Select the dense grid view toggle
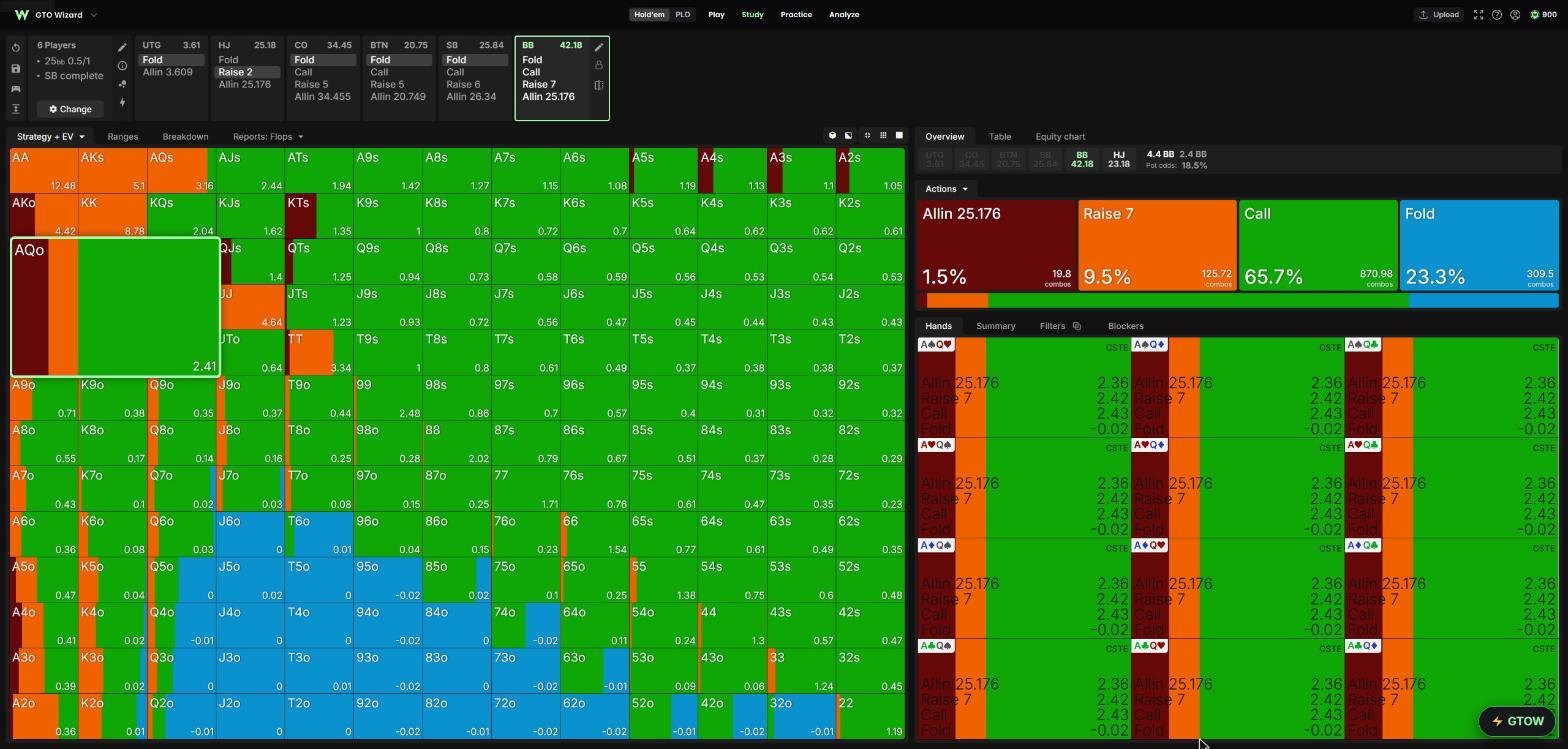Viewport: 1568px width, 749px height. coord(883,136)
